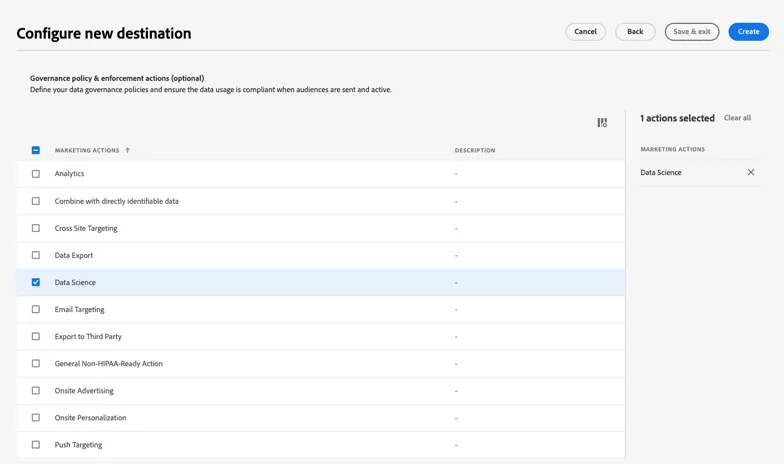Click the Cancel button
The image size is (784, 464).
[x=586, y=32]
